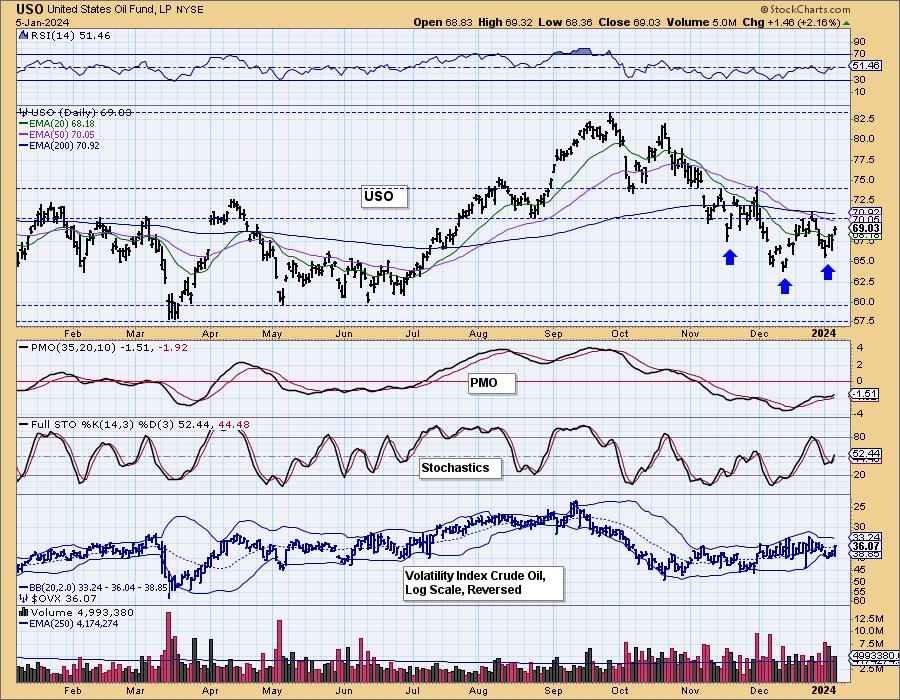
Task: Click the 57.5 price axis label
Action: click(x=864, y=321)
